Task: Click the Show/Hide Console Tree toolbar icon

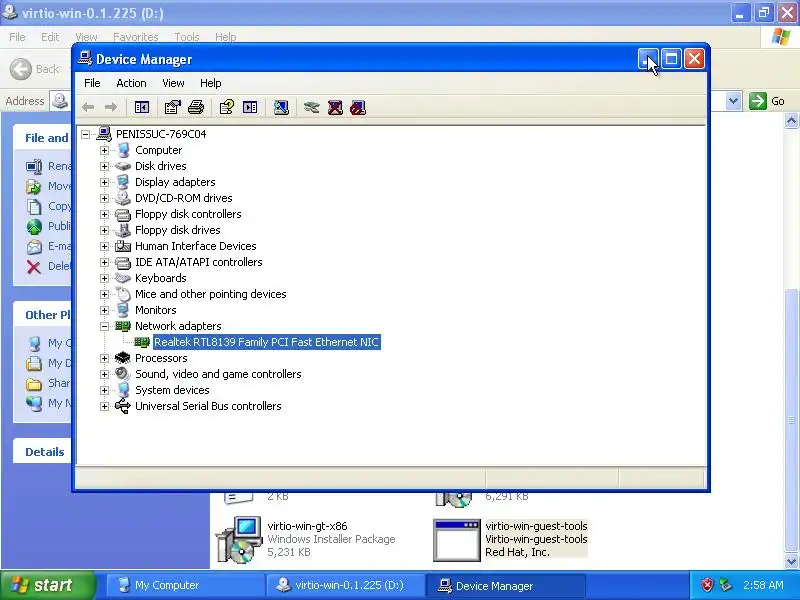Action: pyautogui.click(x=141, y=107)
